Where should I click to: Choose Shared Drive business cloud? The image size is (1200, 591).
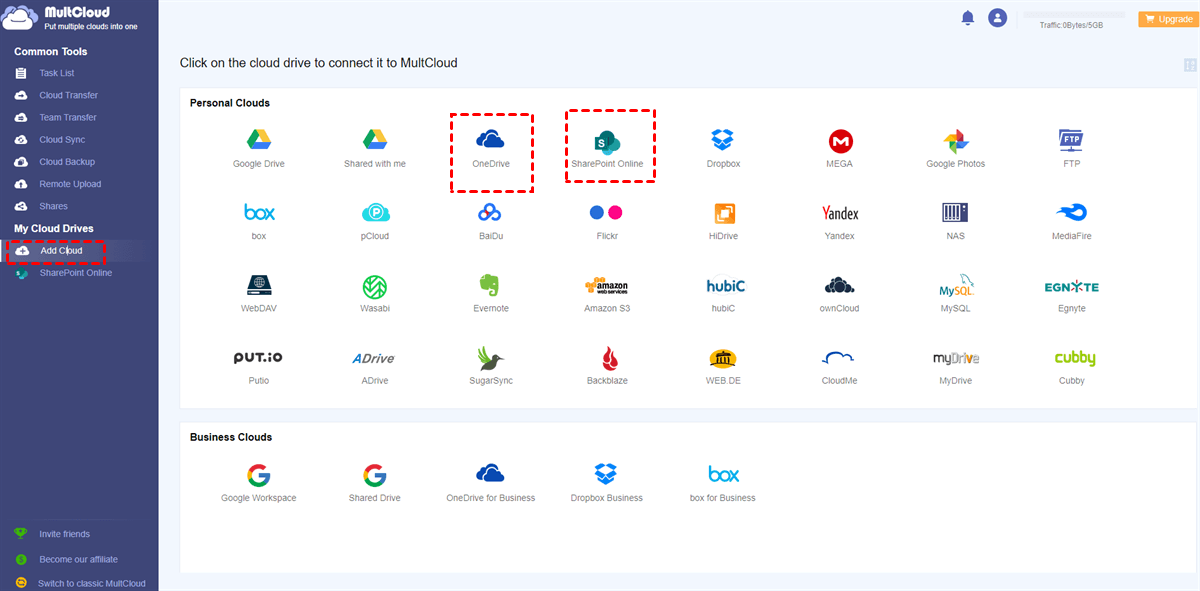375,483
